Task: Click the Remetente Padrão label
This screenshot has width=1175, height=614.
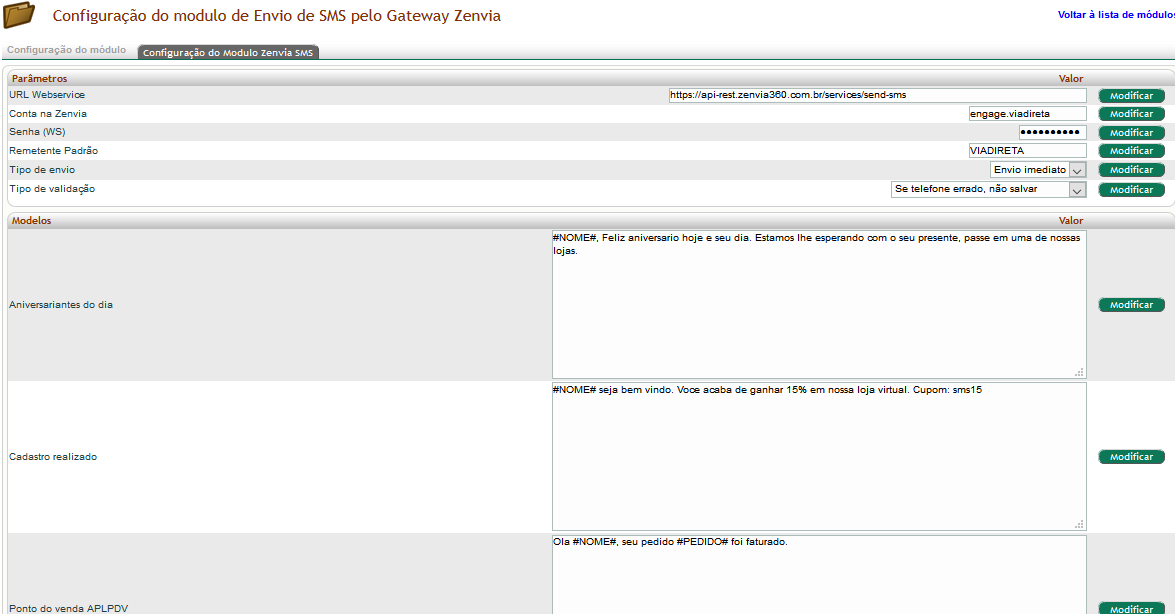Action: [x=53, y=151]
